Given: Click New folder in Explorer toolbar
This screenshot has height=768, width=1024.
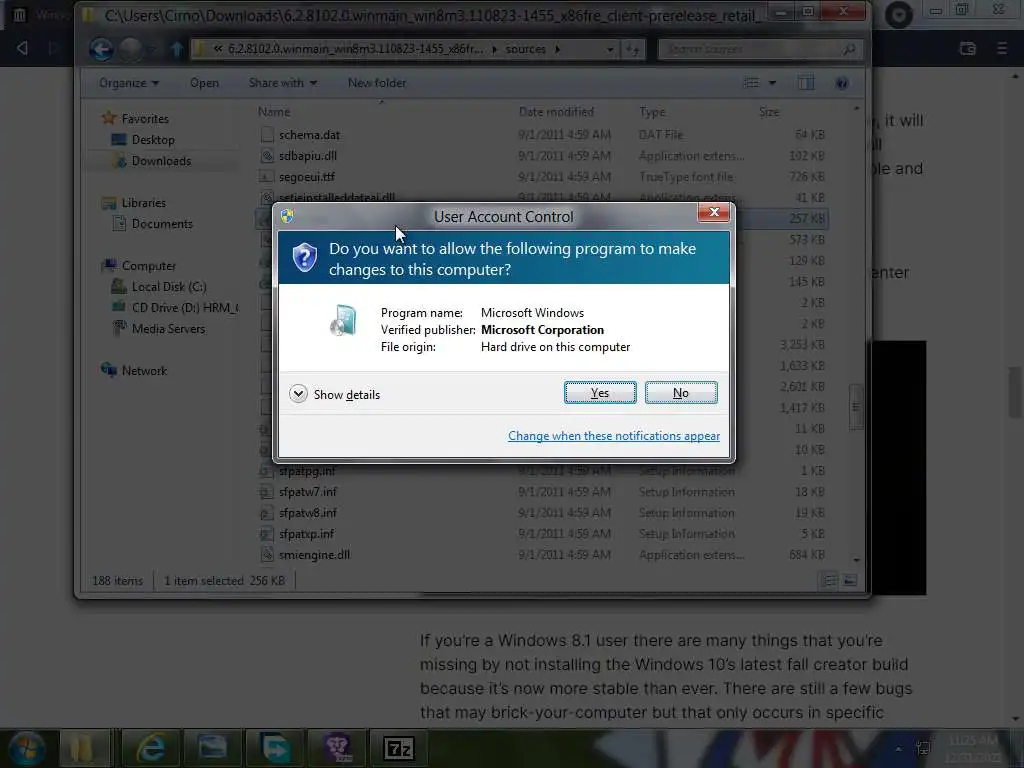Looking at the screenshot, I should tap(377, 83).
